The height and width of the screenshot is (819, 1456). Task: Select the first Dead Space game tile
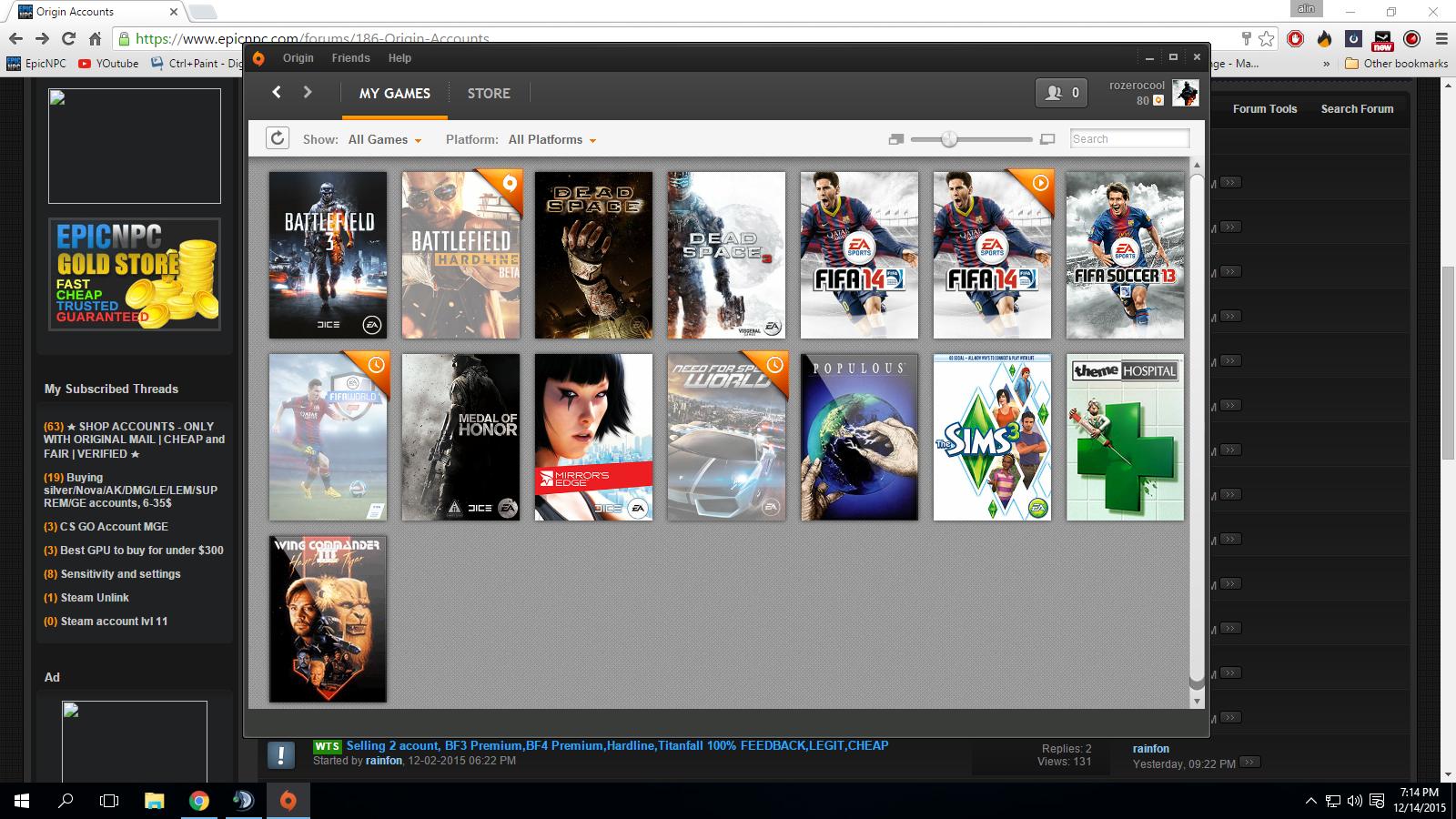[x=593, y=255]
